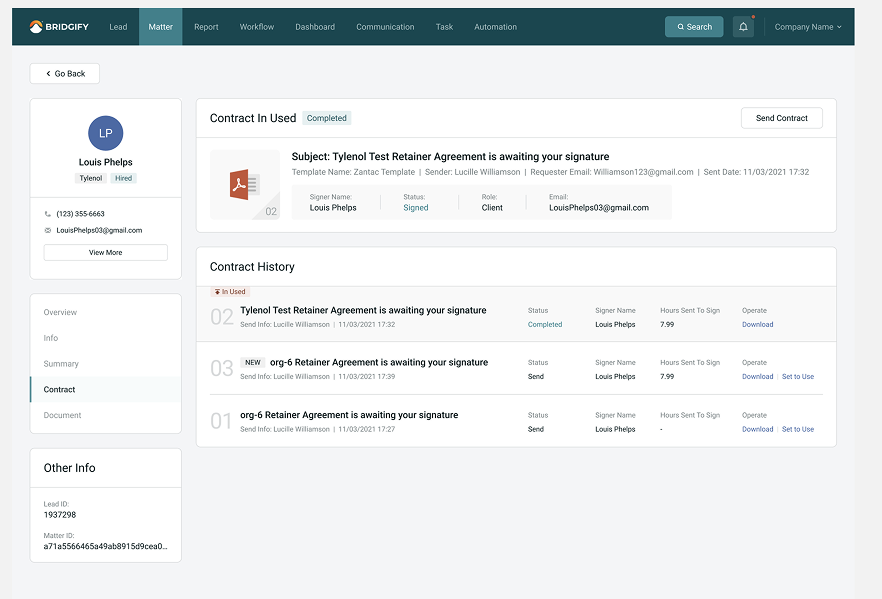Open the Report menu

pyautogui.click(x=206, y=26)
